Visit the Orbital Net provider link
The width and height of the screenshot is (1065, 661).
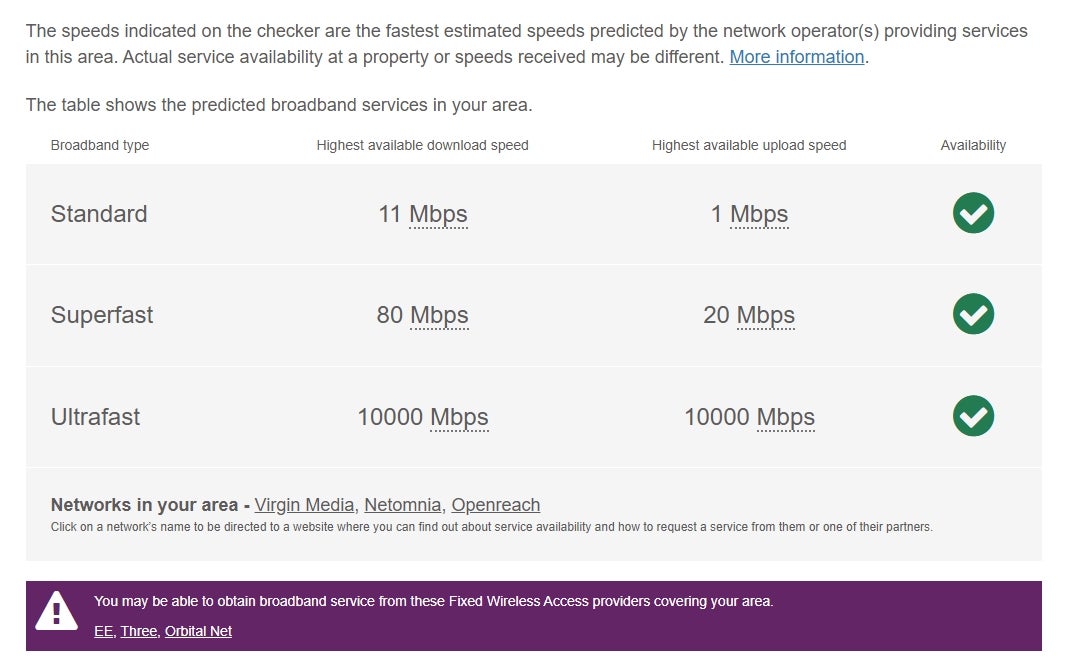[198, 631]
